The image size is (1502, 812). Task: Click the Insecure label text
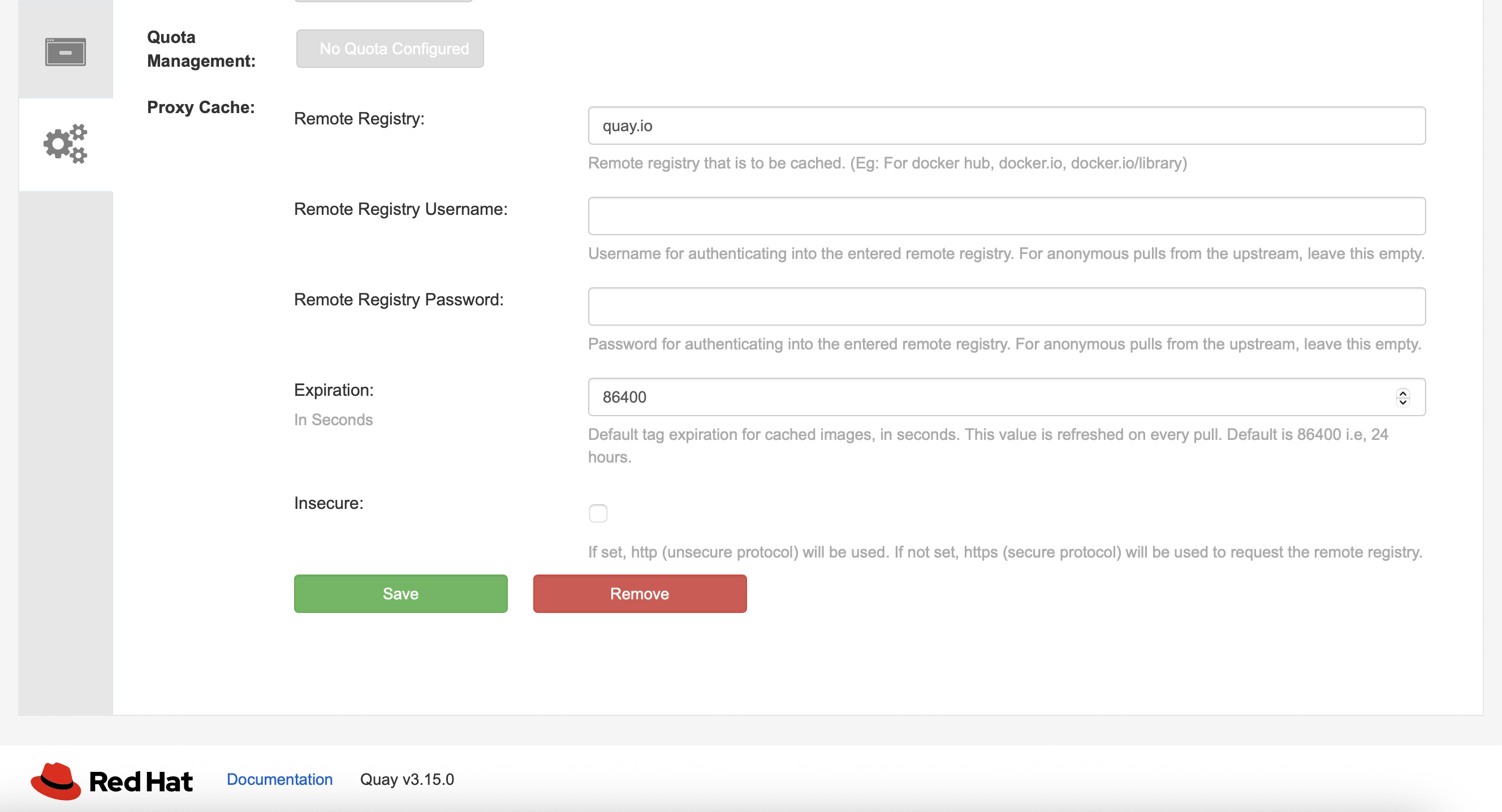[x=328, y=503]
